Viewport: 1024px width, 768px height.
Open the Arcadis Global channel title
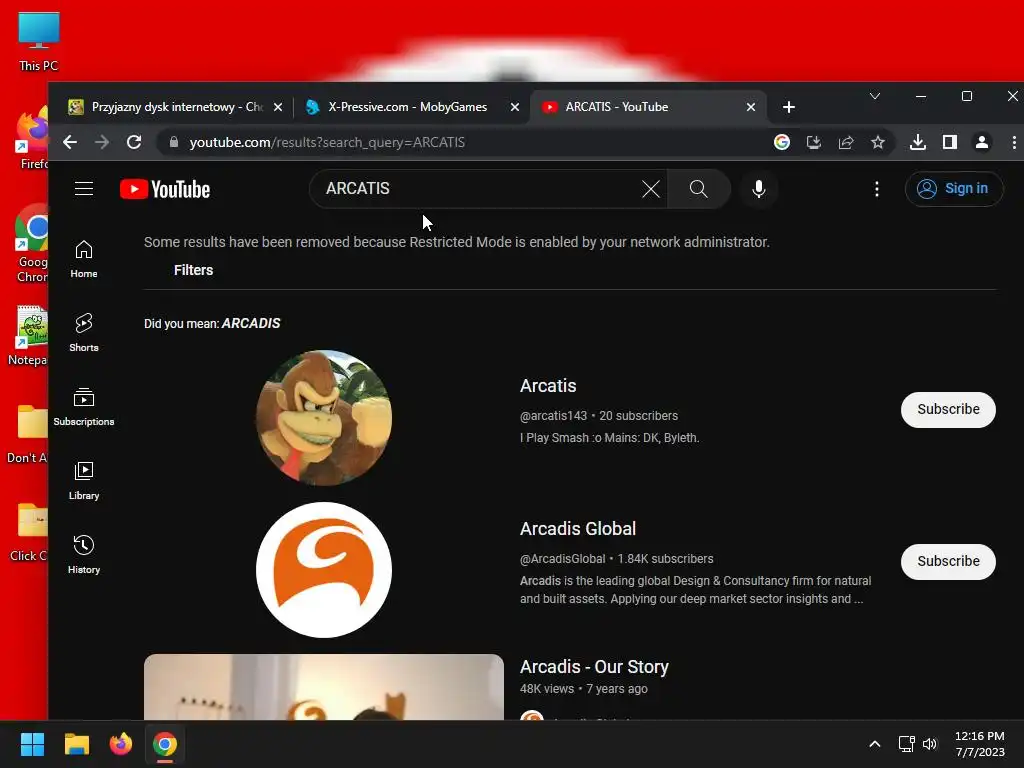tap(578, 529)
